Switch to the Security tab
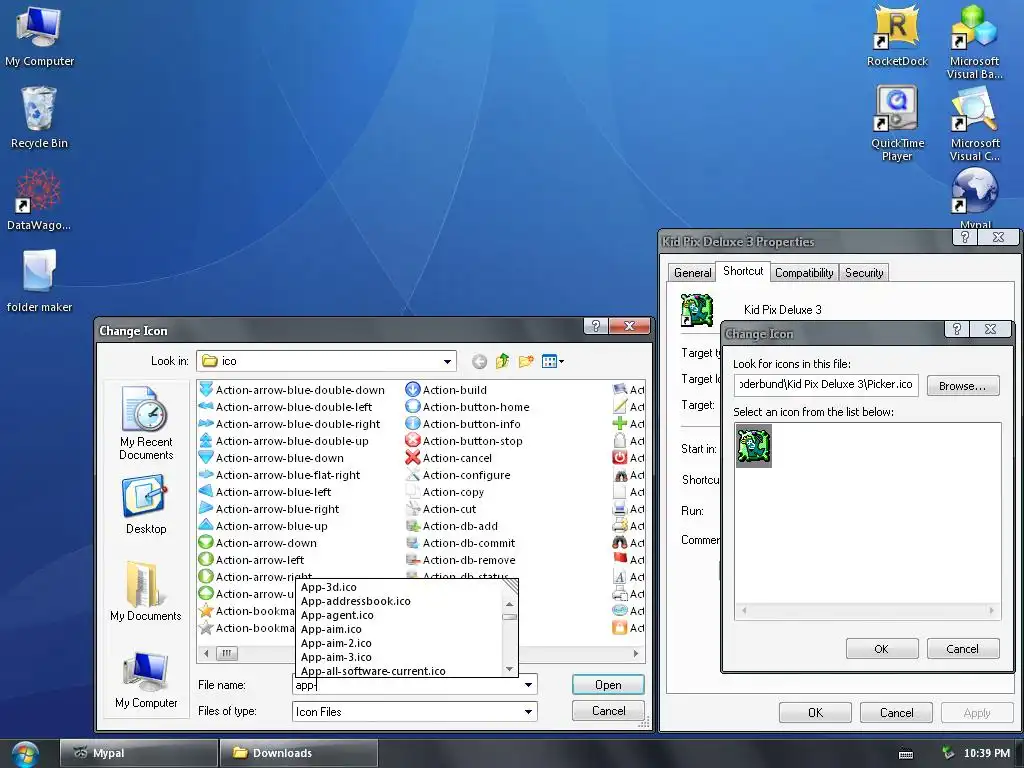1024x768 pixels. [x=864, y=273]
